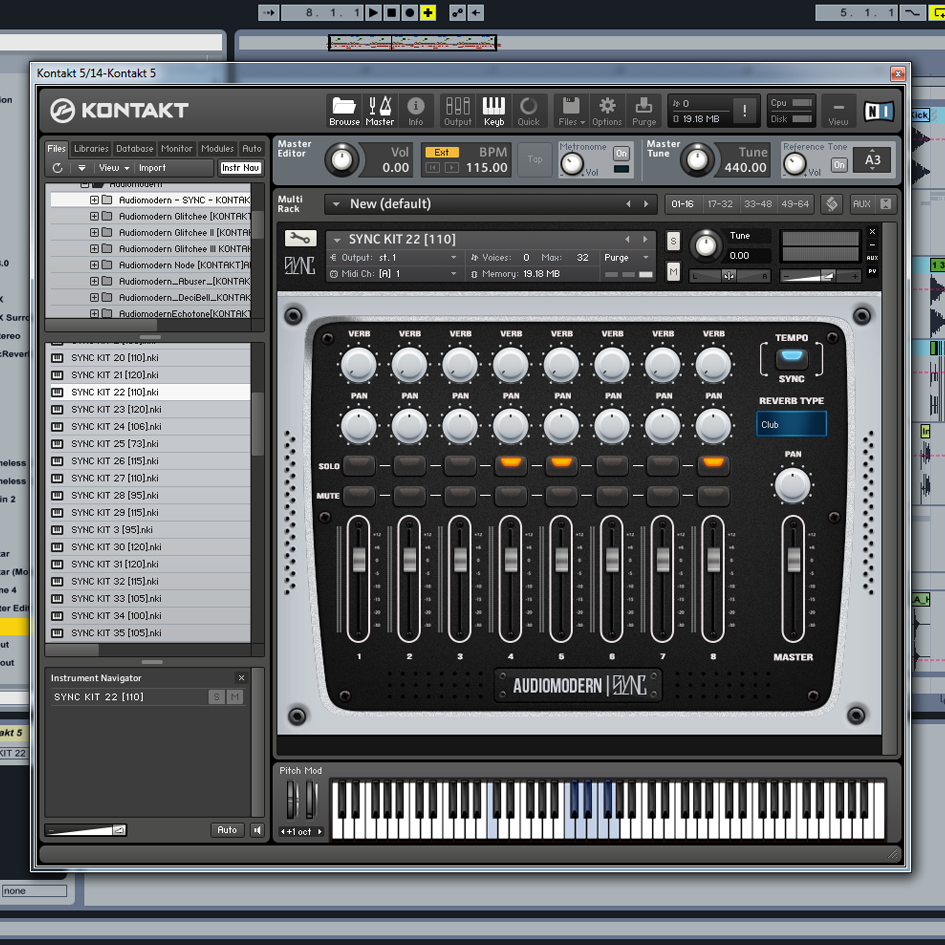Click the Instr Nav button
The image size is (945, 945).
240,168
